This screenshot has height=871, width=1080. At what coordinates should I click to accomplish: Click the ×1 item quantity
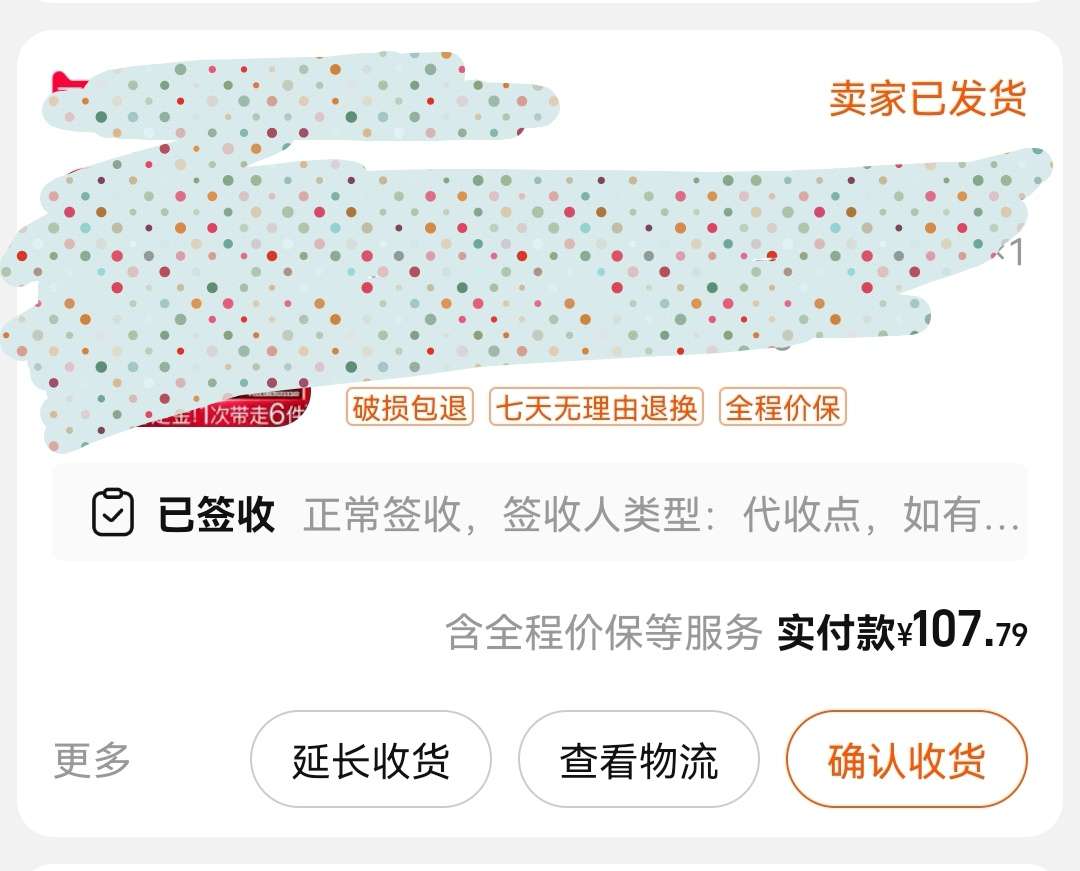pyautogui.click(x=1010, y=254)
